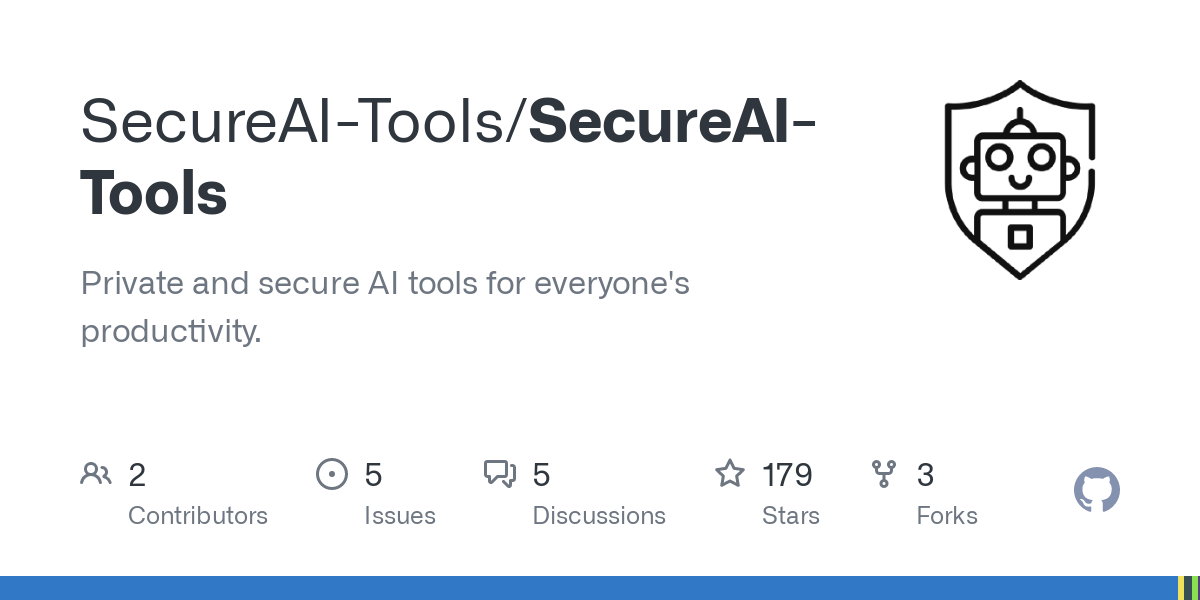Viewport: 1200px width, 600px height.
Task: Select the Issues label
Action: point(400,516)
